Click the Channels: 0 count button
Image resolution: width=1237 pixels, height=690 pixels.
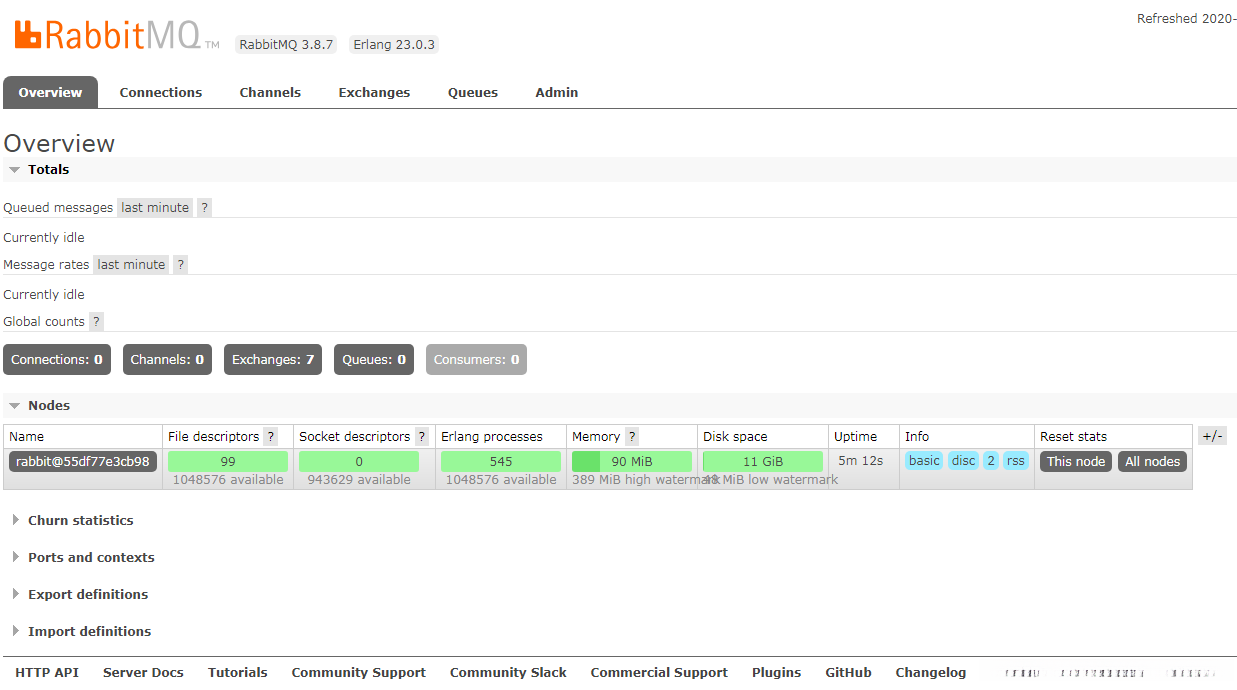(x=167, y=360)
